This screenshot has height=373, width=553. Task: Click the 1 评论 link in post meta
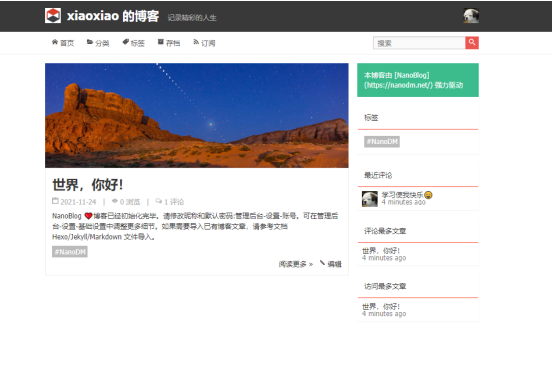click(174, 202)
